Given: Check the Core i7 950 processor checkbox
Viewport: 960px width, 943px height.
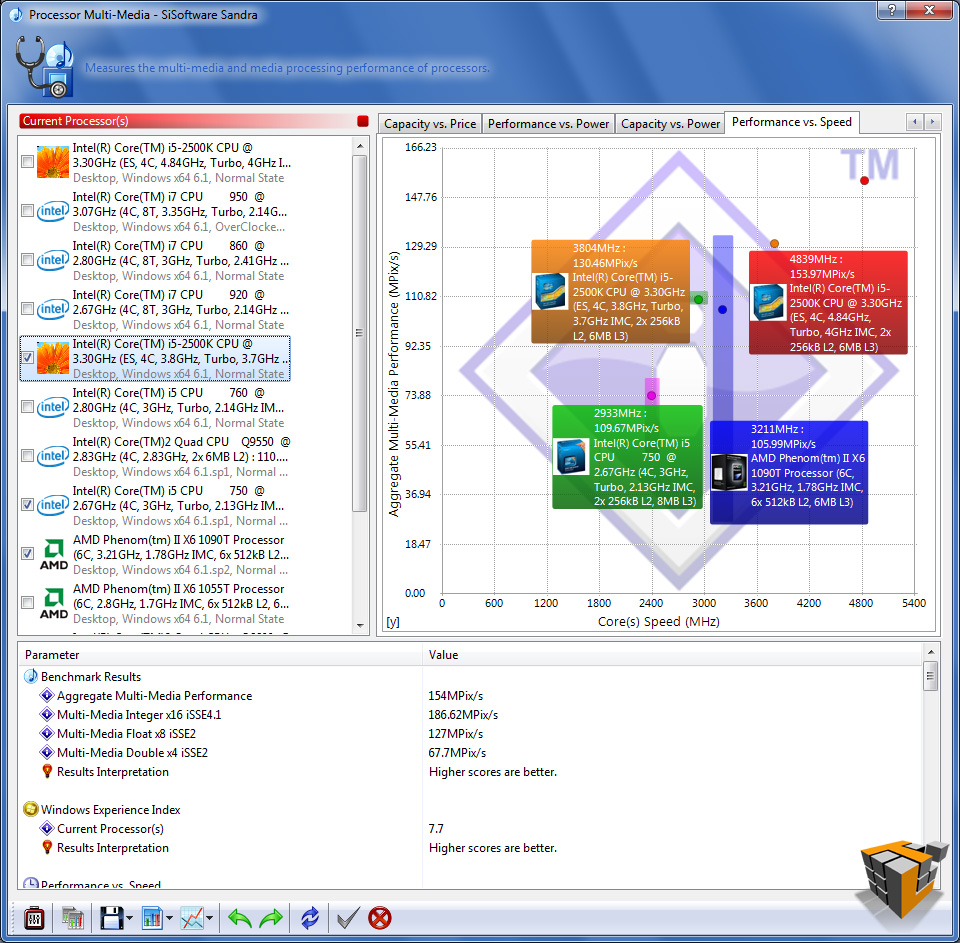Looking at the screenshot, I should pyautogui.click(x=28, y=211).
